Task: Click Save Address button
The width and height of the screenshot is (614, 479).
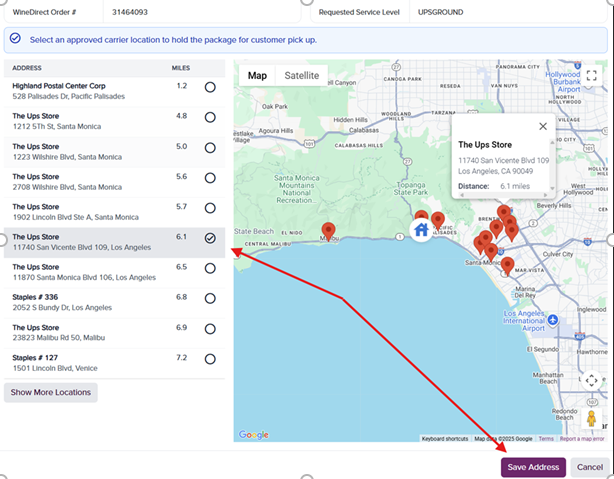Action: [x=533, y=467]
